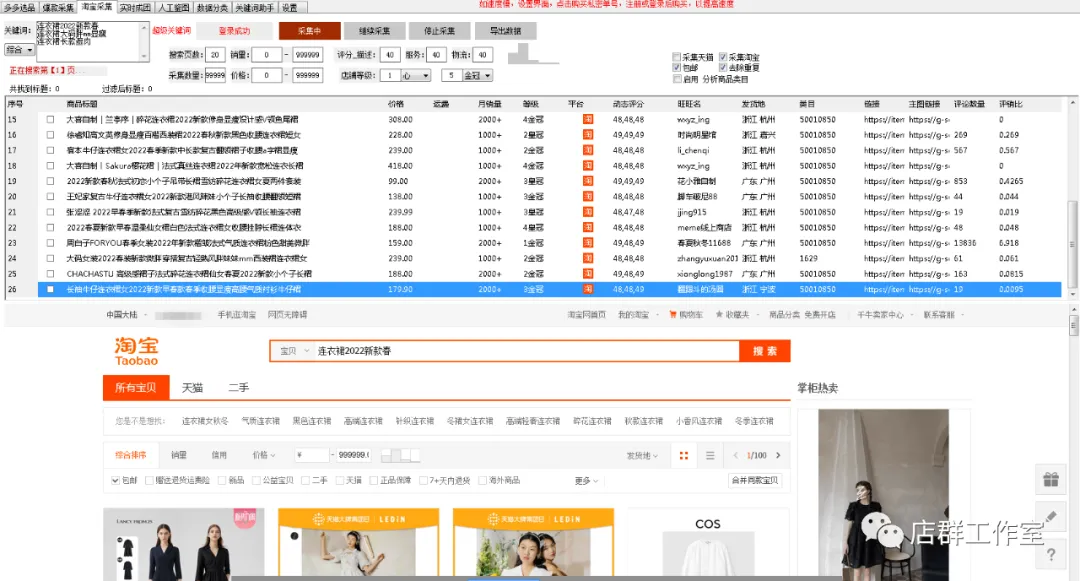The width and height of the screenshot is (1080, 581).
Task: Open the 发货地 location dropdown
Action: coord(639,456)
